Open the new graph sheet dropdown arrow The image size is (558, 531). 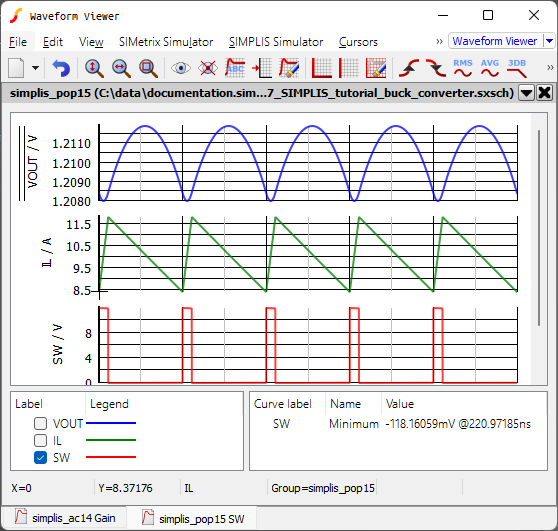35,68
